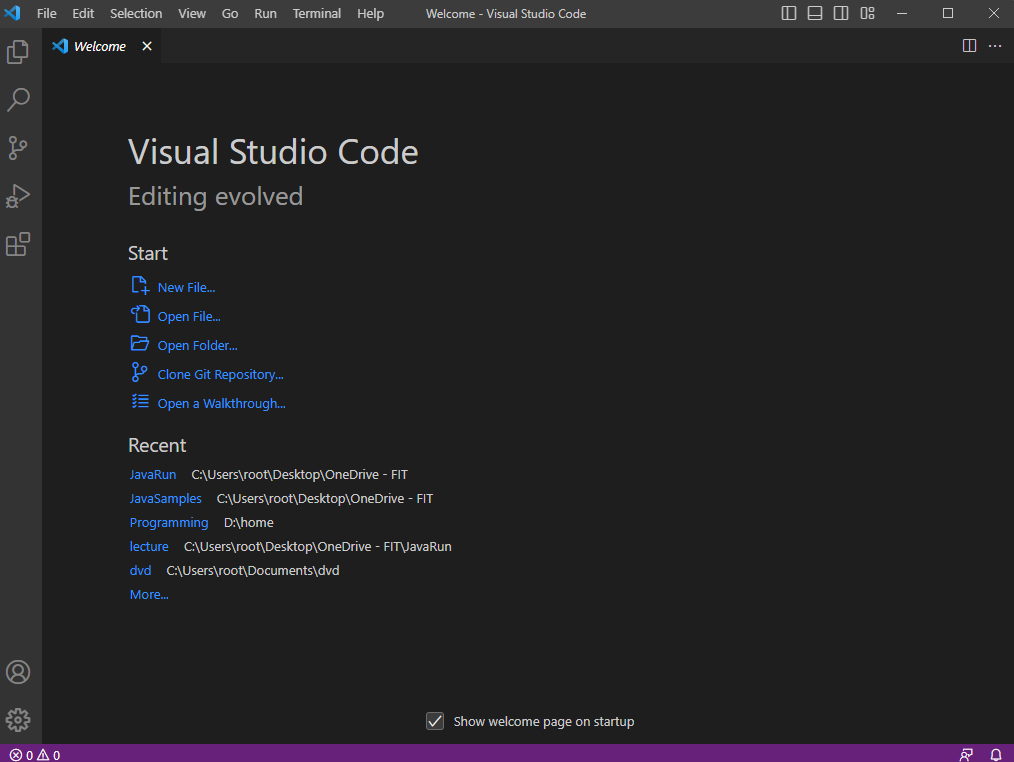Open the Search view icon
This screenshot has width=1014, height=762.
(x=18, y=100)
